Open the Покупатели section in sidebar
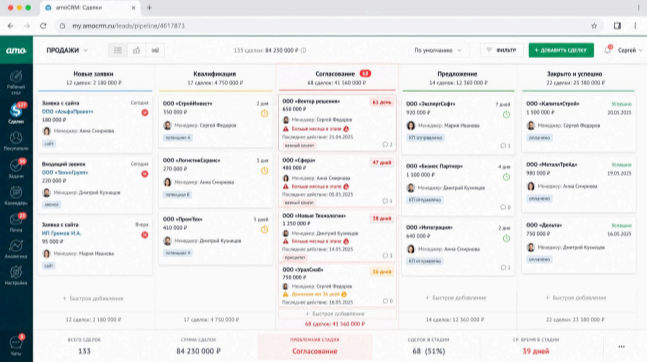647x362 pixels. (16, 141)
